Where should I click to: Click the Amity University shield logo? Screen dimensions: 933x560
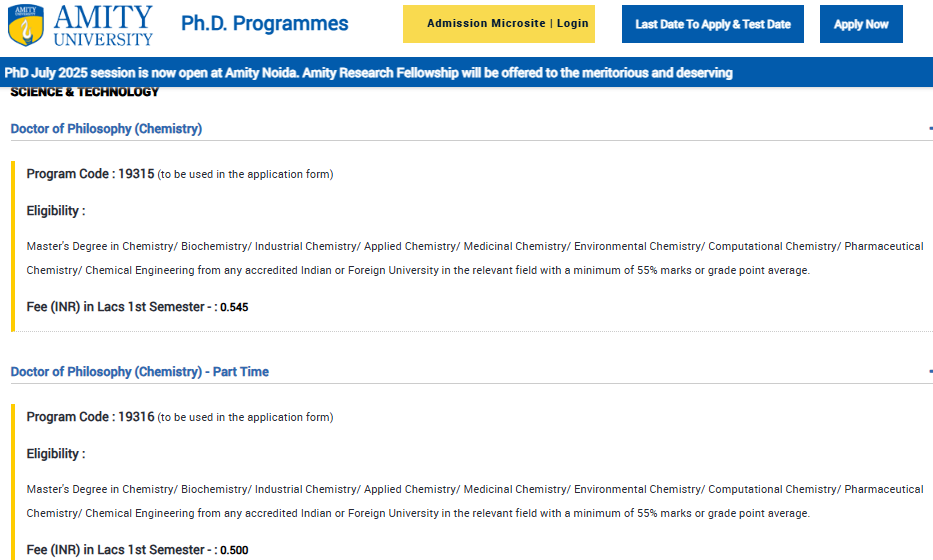coord(25,26)
